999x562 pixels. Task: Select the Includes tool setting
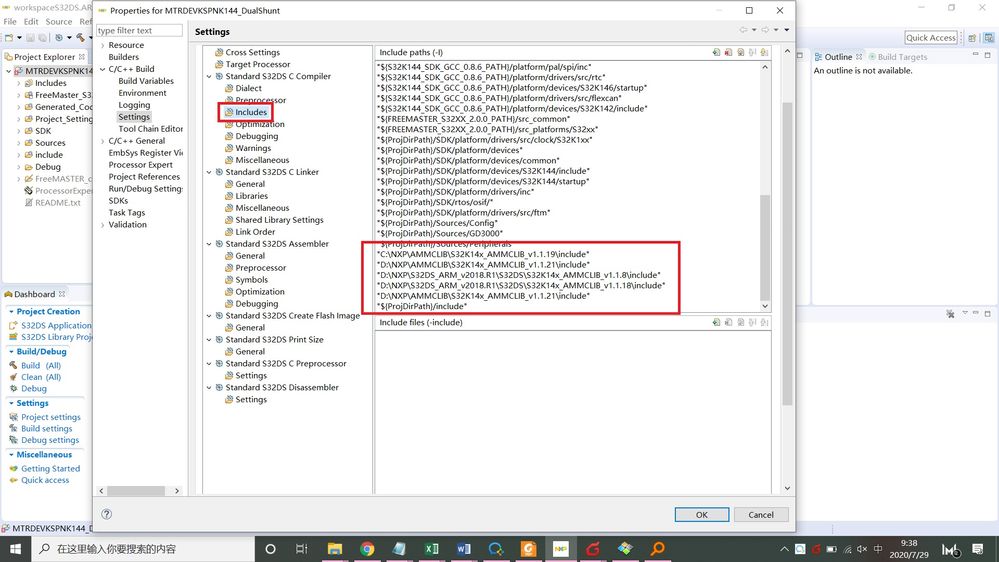click(x=250, y=112)
